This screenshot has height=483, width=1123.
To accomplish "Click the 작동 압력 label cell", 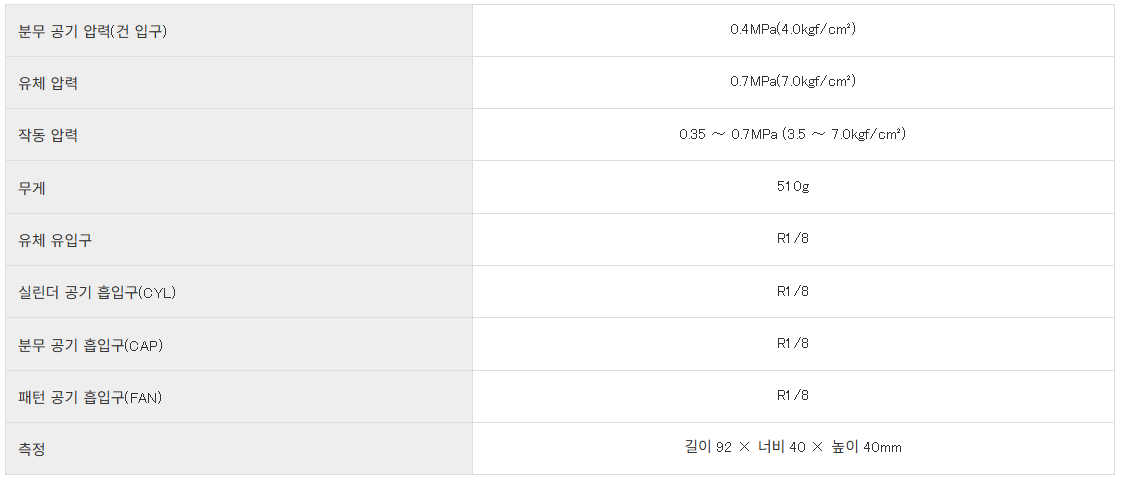I will (x=48, y=135).
